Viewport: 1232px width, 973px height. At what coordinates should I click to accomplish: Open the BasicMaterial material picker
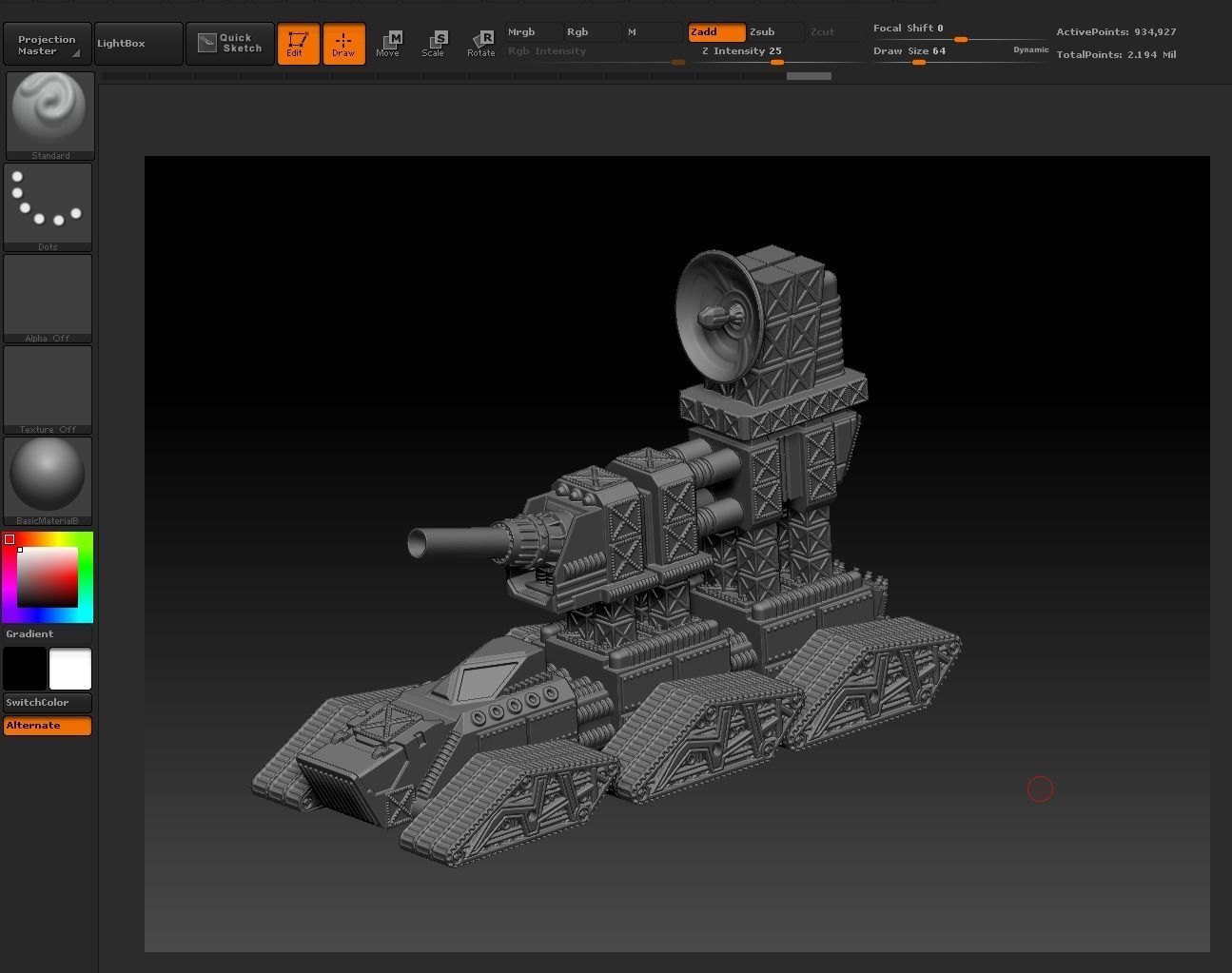point(48,481)
